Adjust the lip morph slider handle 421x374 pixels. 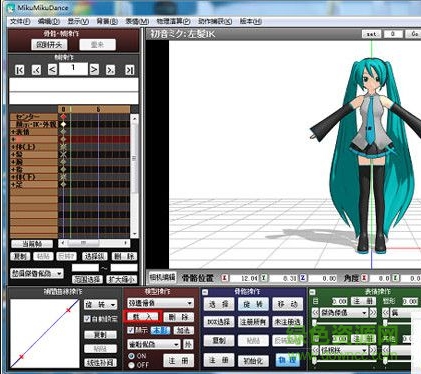[385, 322]
